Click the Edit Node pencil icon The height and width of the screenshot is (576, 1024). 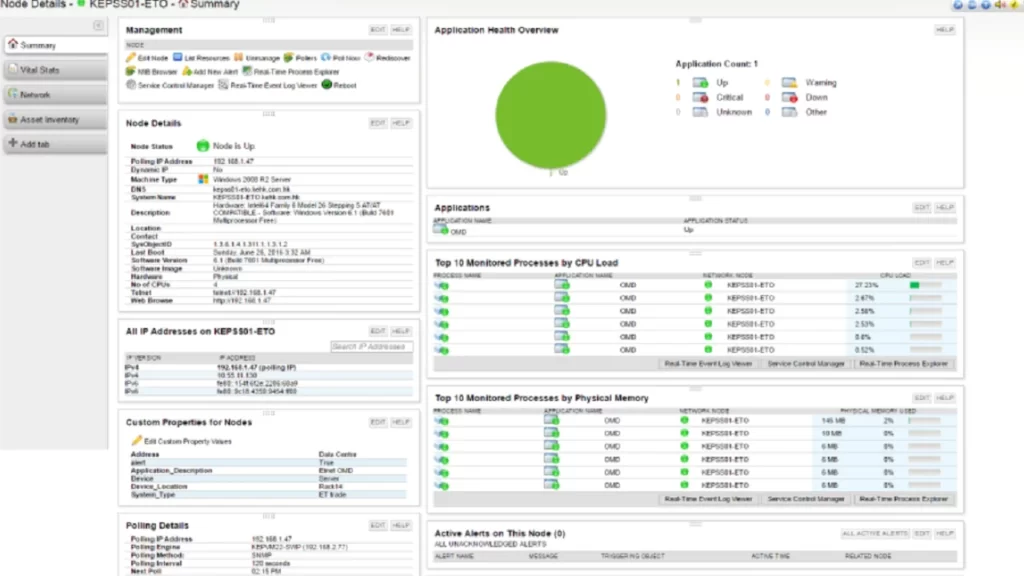(131, 58)
